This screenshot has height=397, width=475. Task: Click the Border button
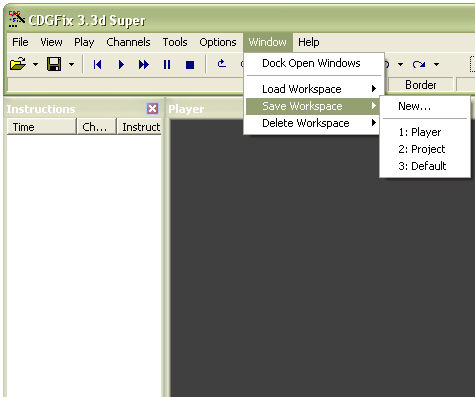421,85
